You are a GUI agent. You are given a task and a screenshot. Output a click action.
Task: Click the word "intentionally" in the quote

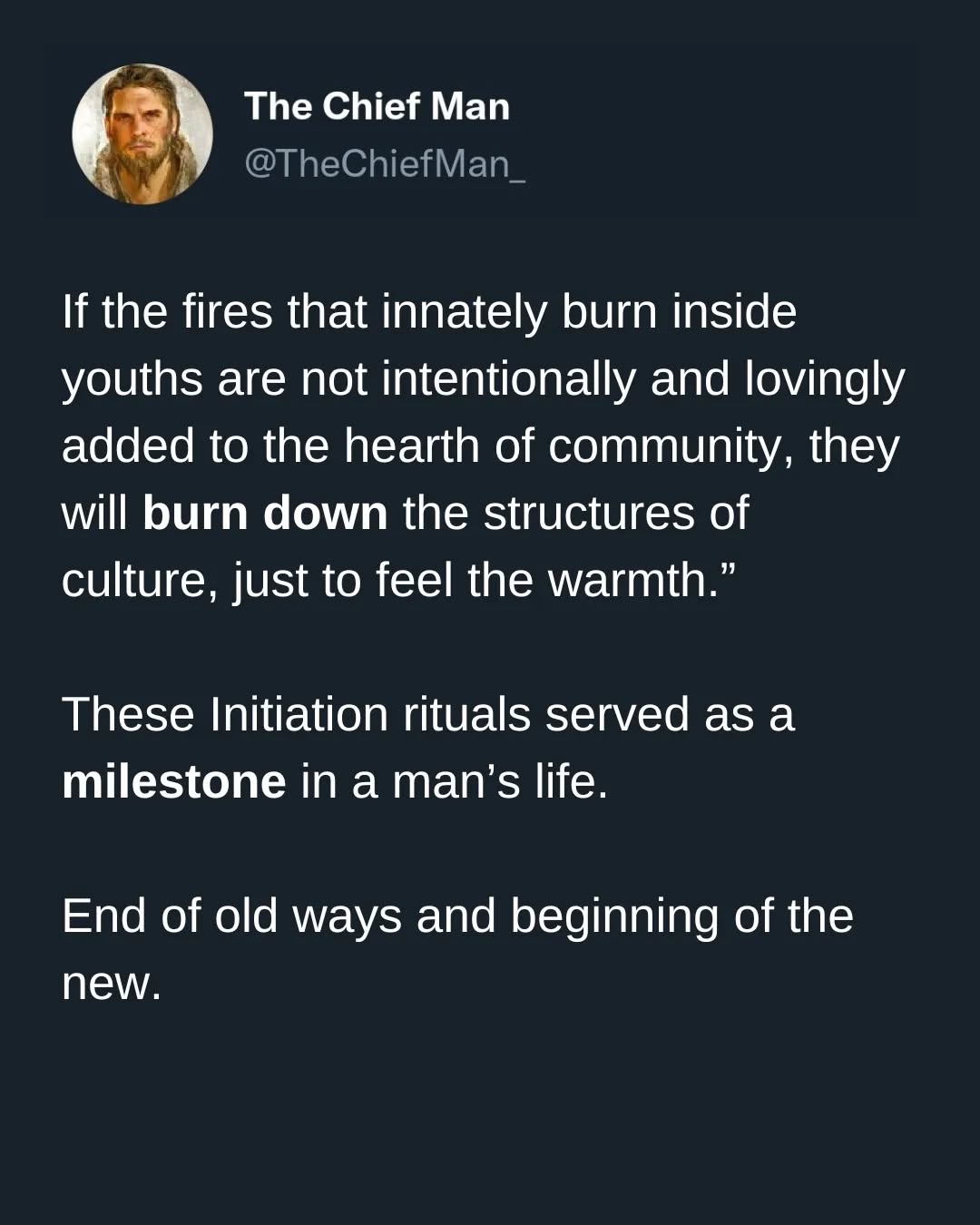click(x=508, y=379)
